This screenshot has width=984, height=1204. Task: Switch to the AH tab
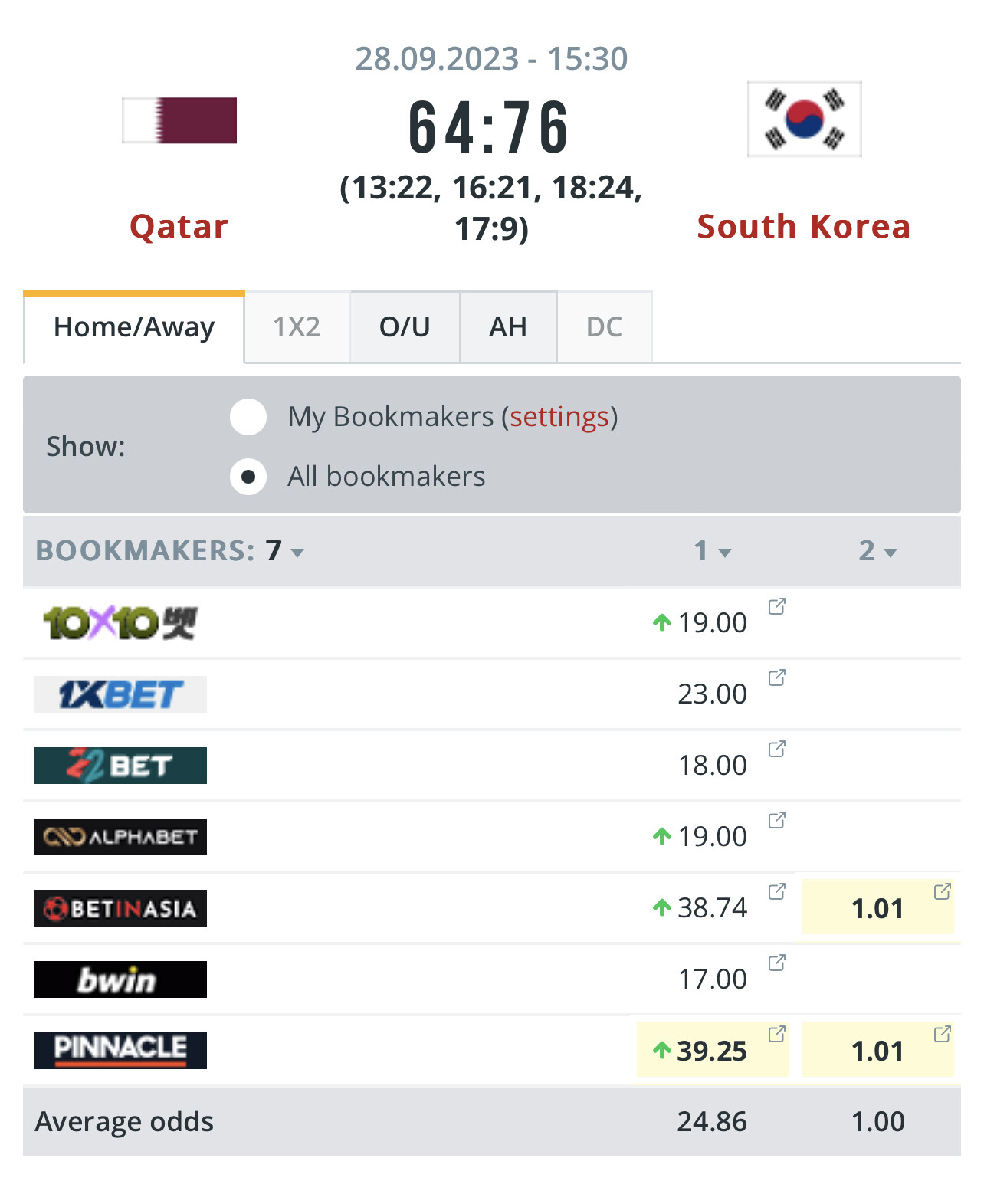(x=508, y=327)
